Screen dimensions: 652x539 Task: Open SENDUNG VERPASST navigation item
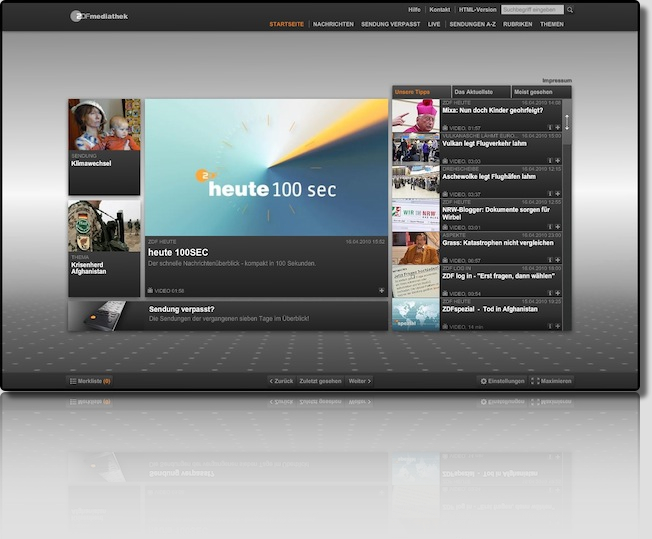pyautogui.click(x=390, y=24)
